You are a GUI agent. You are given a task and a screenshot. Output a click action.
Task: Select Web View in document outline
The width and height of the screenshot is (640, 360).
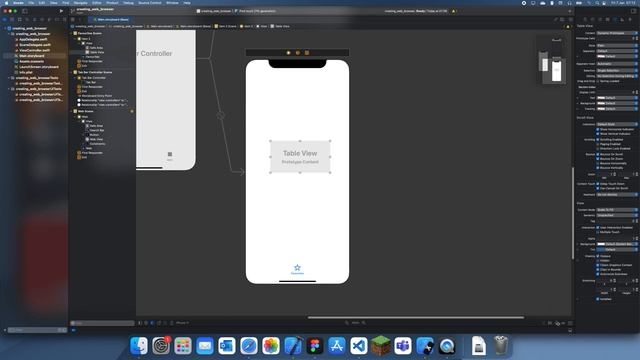coord(96,139)
